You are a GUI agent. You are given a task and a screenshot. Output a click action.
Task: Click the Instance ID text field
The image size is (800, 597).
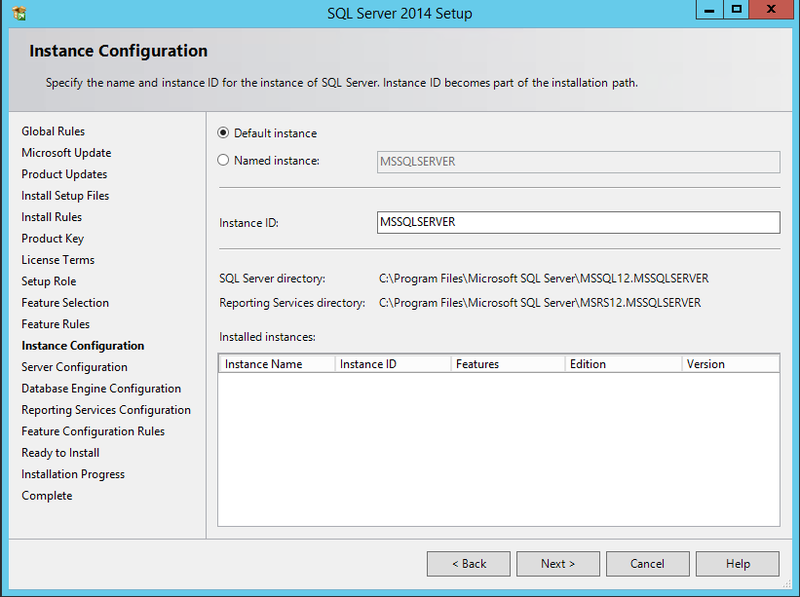[x=578, y=222]
